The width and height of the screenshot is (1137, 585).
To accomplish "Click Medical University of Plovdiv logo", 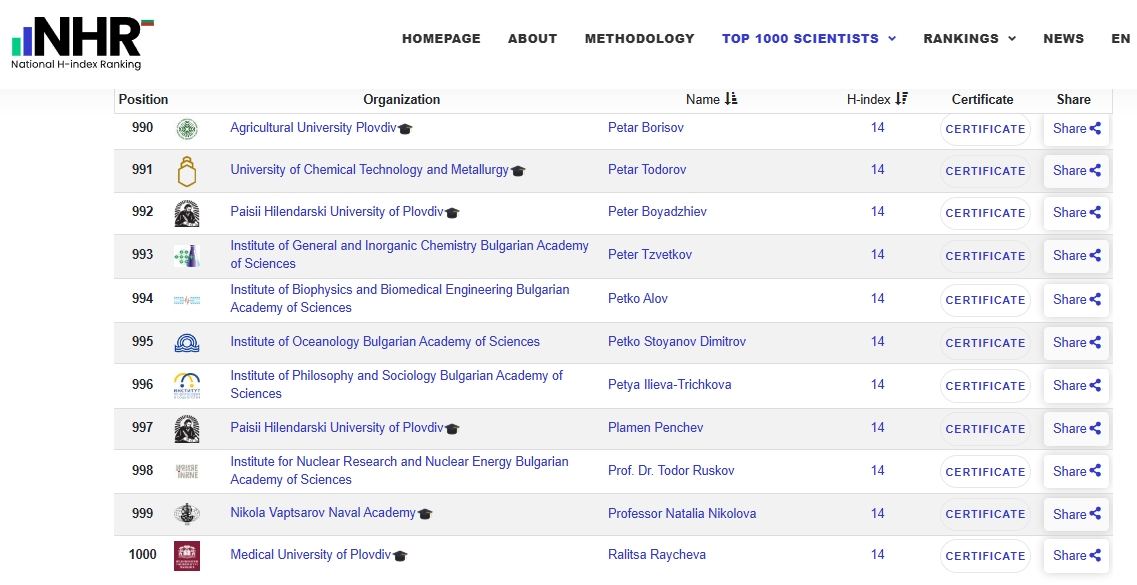I will [x=187, y=555].
